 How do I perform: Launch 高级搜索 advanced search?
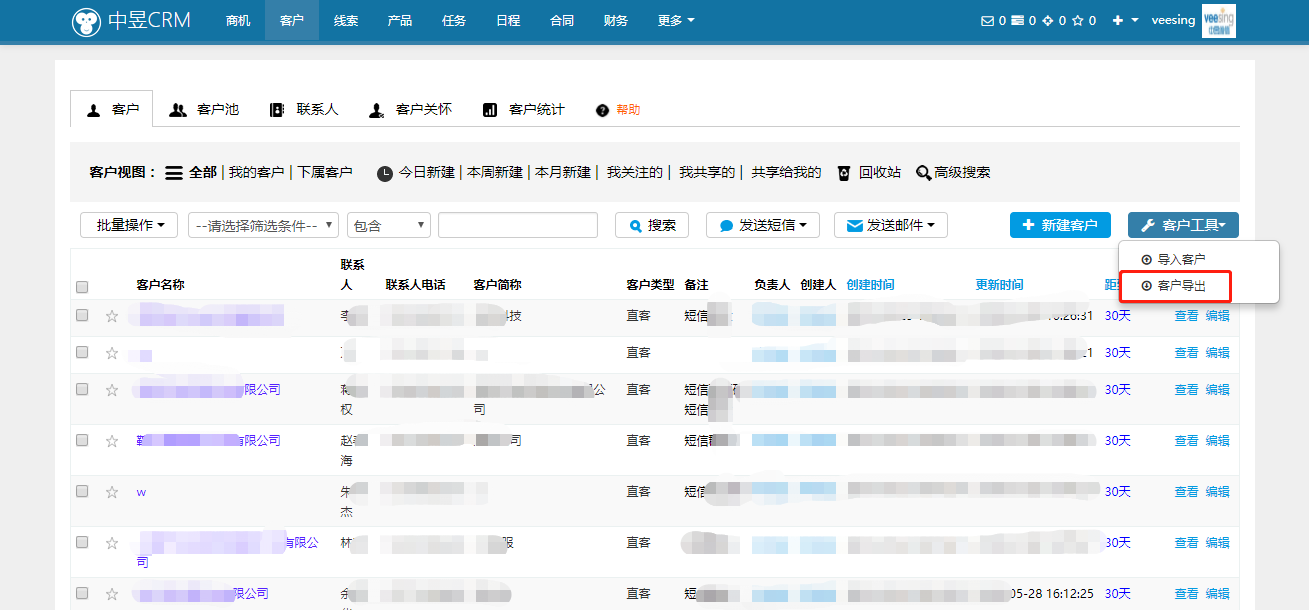(961, 172)
